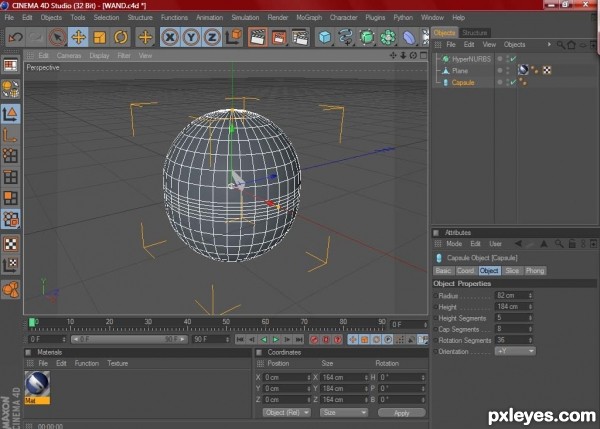
Task: Select HyperNURBS in object manager
Action: pos(471,59)
